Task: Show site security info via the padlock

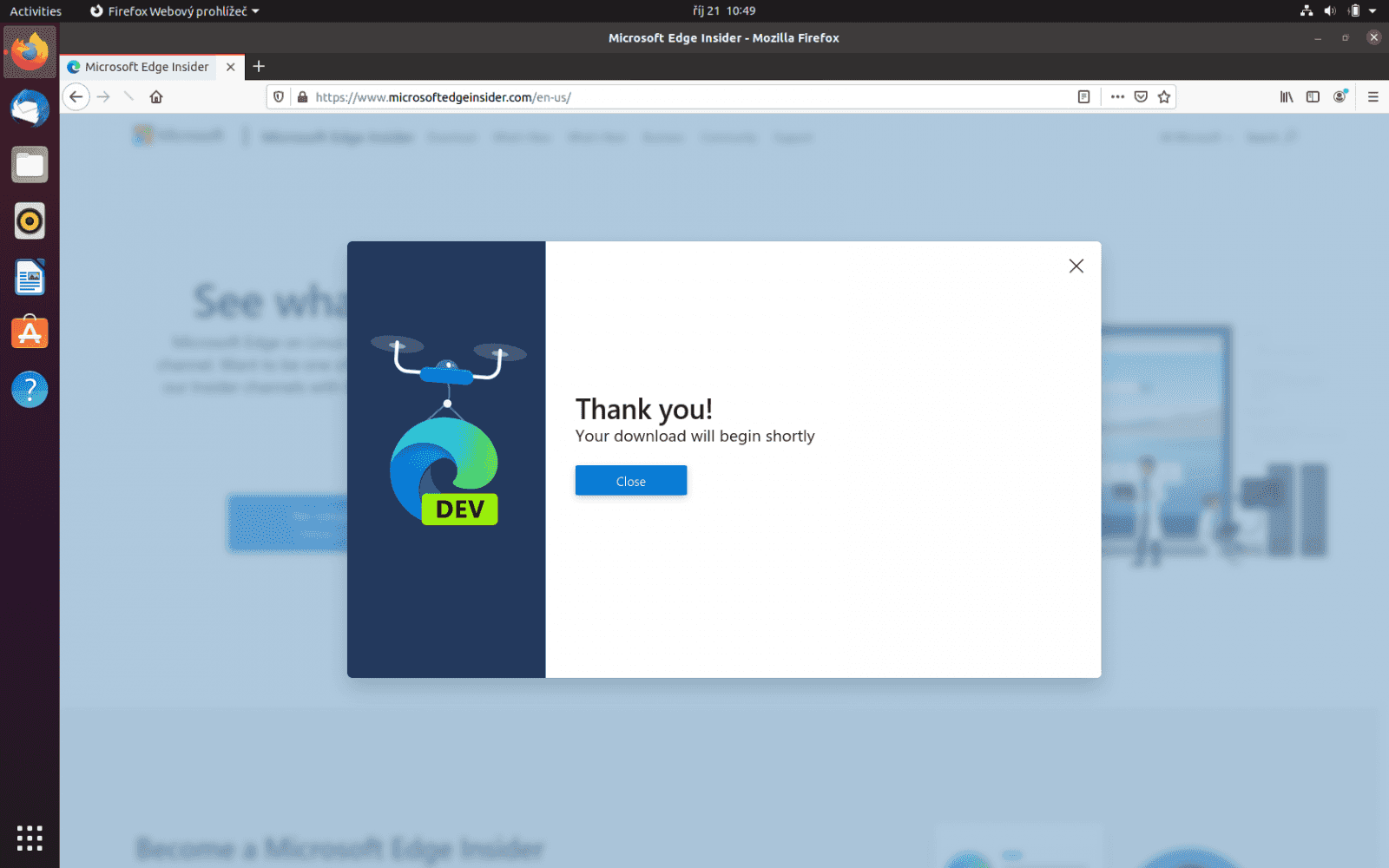Action: (302, 97)
